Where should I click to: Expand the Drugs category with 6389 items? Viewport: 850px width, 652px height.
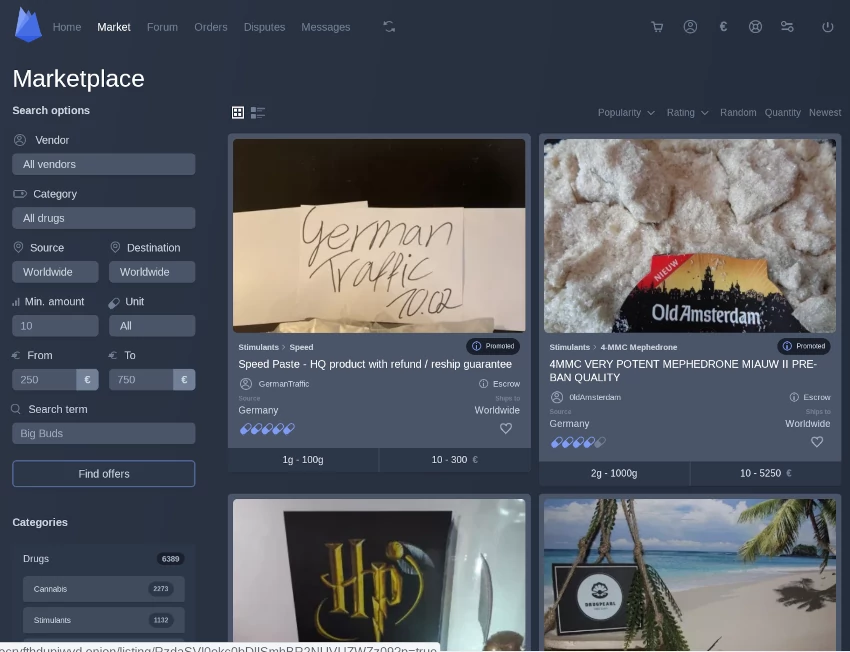(x=104, y=559)
